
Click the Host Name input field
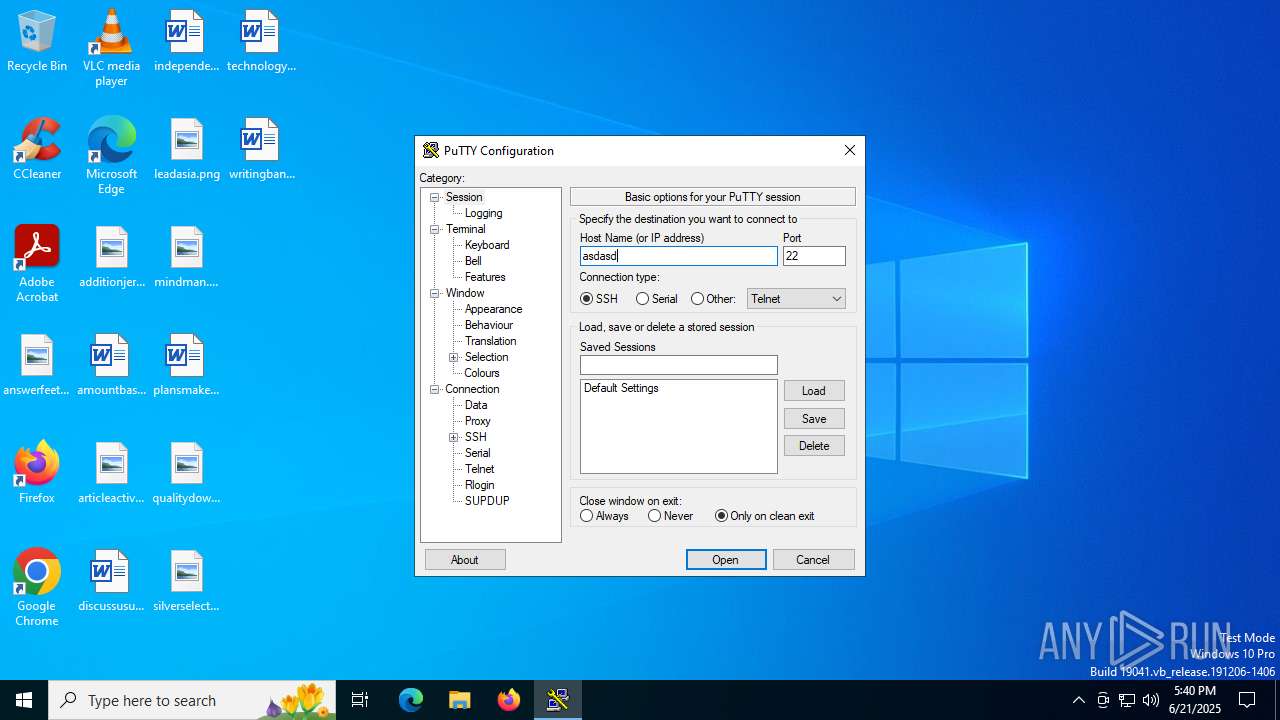point(679,256)
